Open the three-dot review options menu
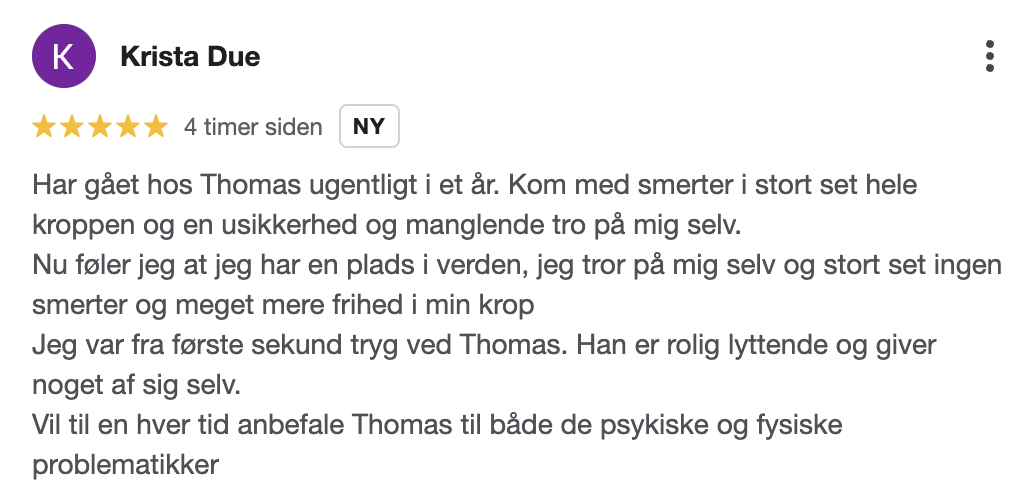Viewport: 1034px width, 504px height. (x=989, y=57)
